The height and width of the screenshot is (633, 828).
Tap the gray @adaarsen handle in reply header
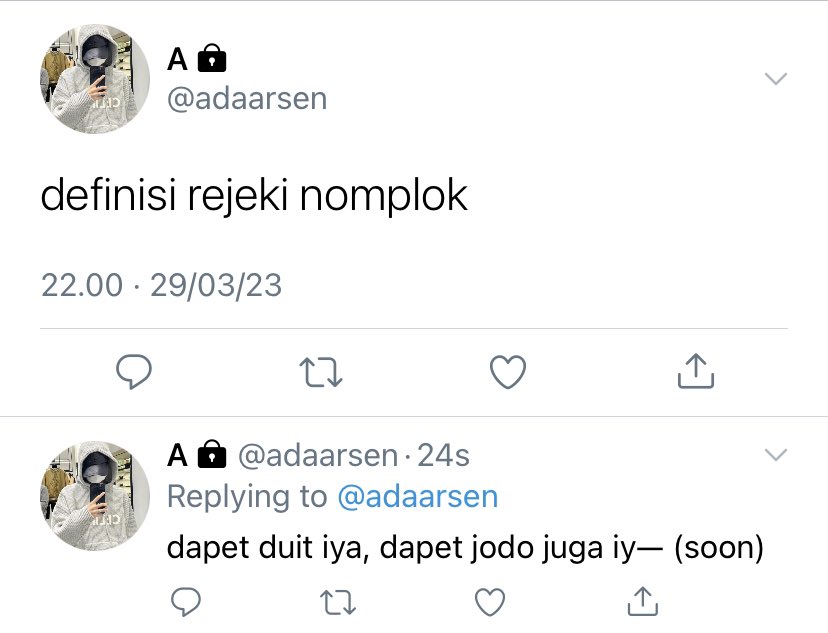point(318,456)
